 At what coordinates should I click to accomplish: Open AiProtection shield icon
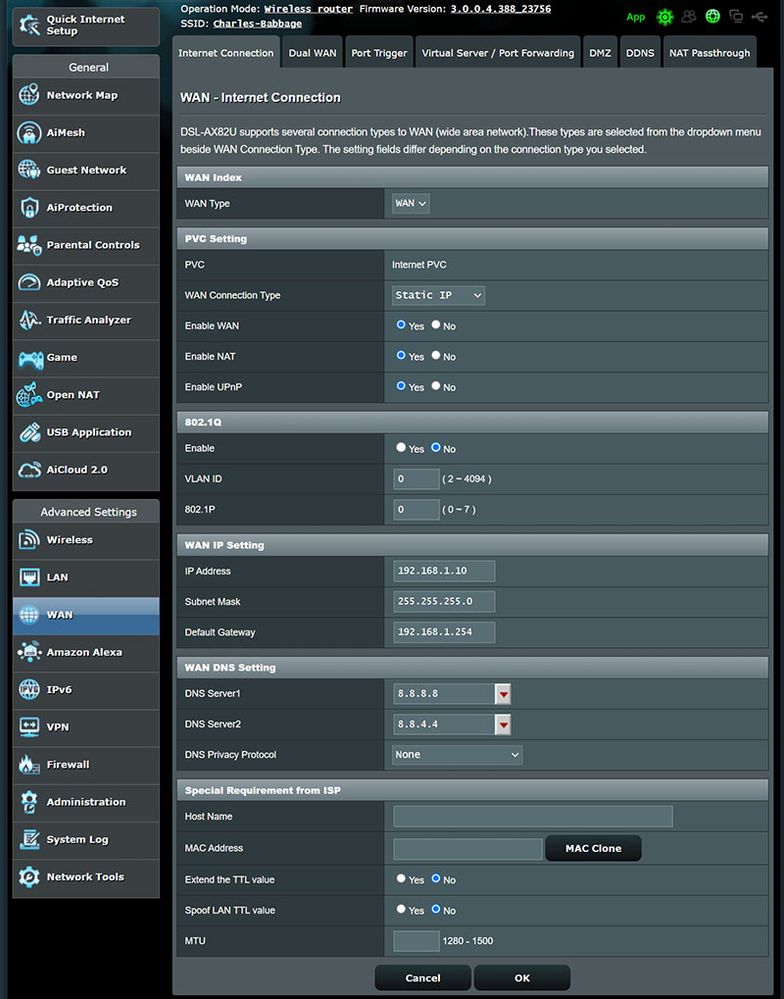(29, 208)
